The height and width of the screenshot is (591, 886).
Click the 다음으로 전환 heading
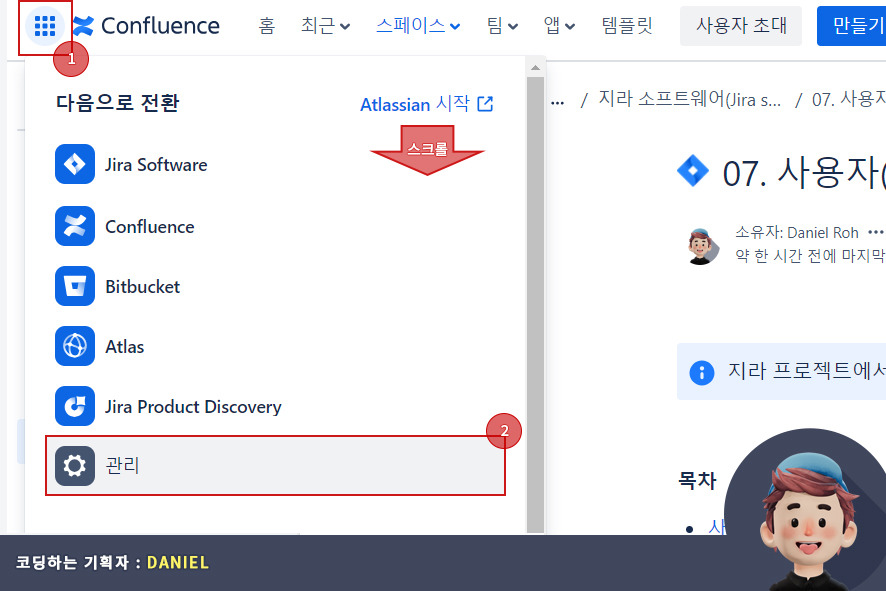118,103
